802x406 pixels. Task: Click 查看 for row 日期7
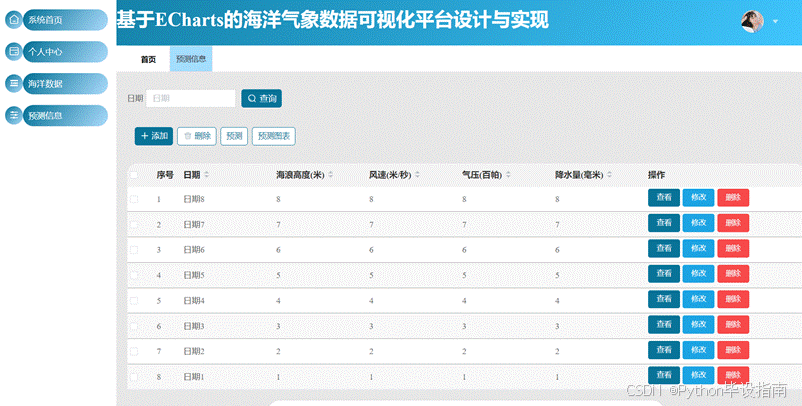664,223
